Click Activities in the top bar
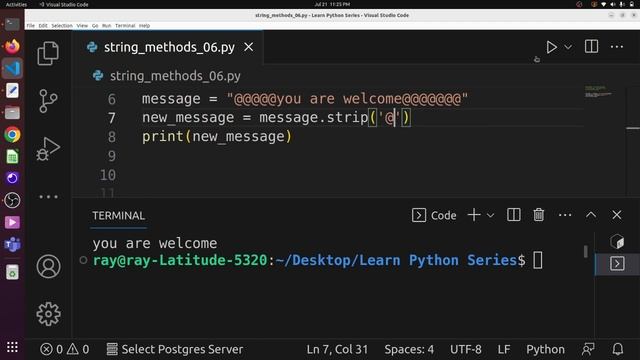This screenshot has height=360, width=640. tap(16, 4)
